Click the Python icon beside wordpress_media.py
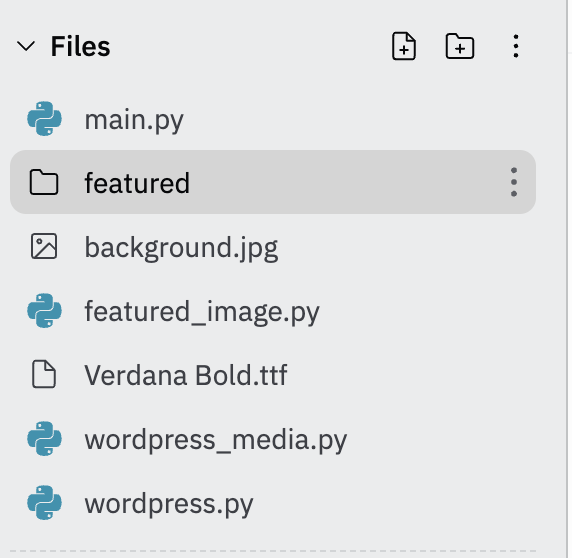The image size is (572, 558). [45, 439]
